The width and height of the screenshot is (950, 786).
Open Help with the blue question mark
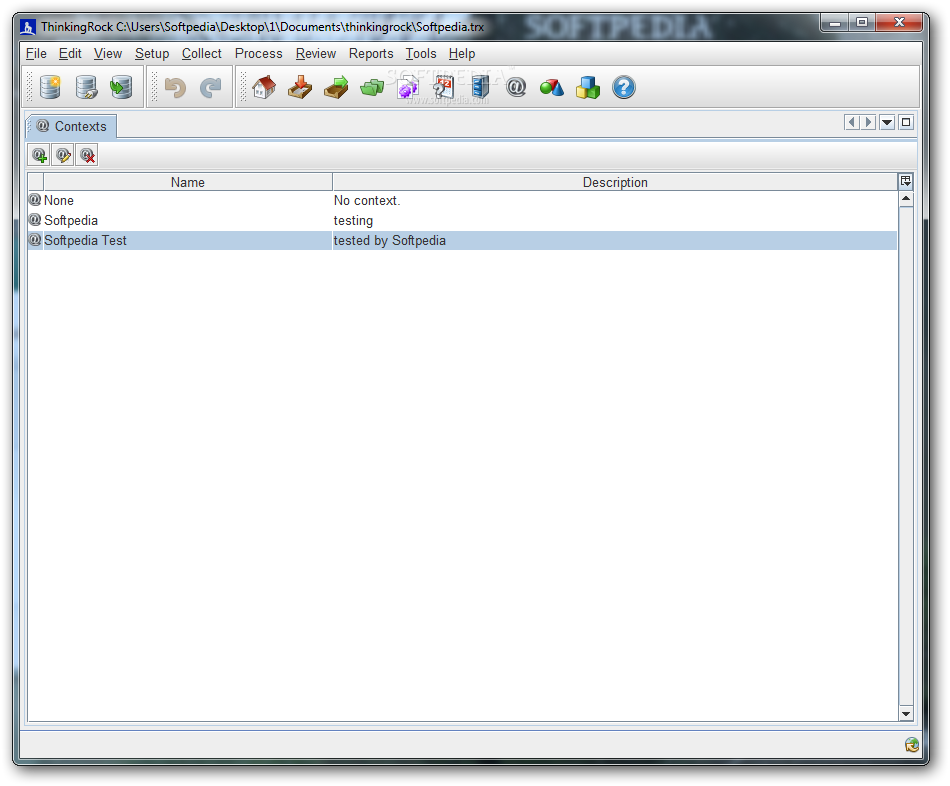(623, 87)
